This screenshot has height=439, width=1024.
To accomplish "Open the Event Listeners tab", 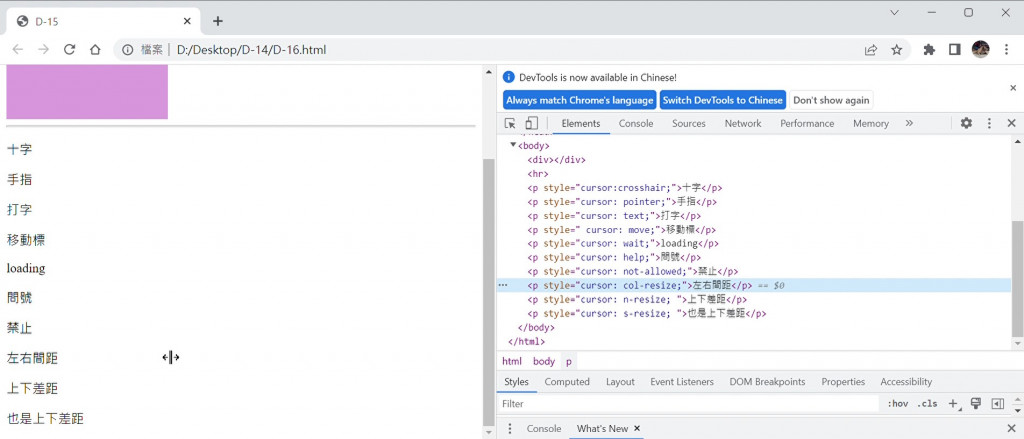I will click(682, 382).
